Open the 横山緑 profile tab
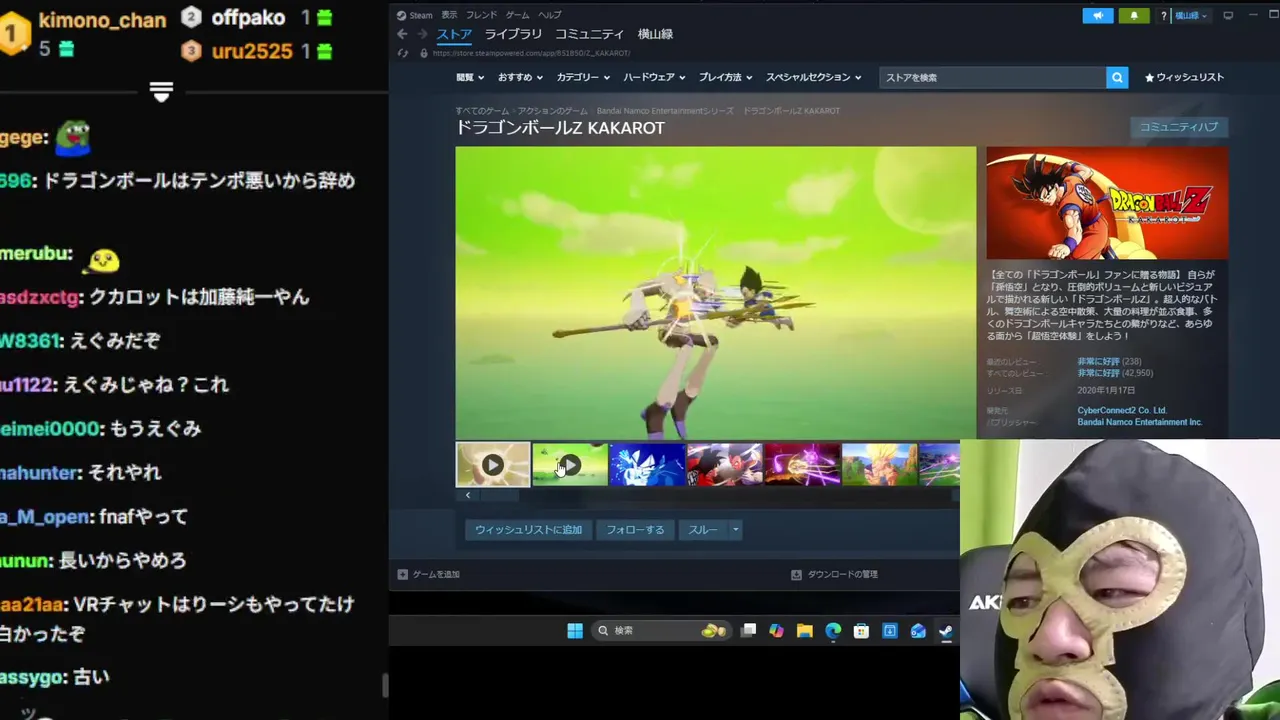This screenshot has height=720, width=1280. click(655, 34)
